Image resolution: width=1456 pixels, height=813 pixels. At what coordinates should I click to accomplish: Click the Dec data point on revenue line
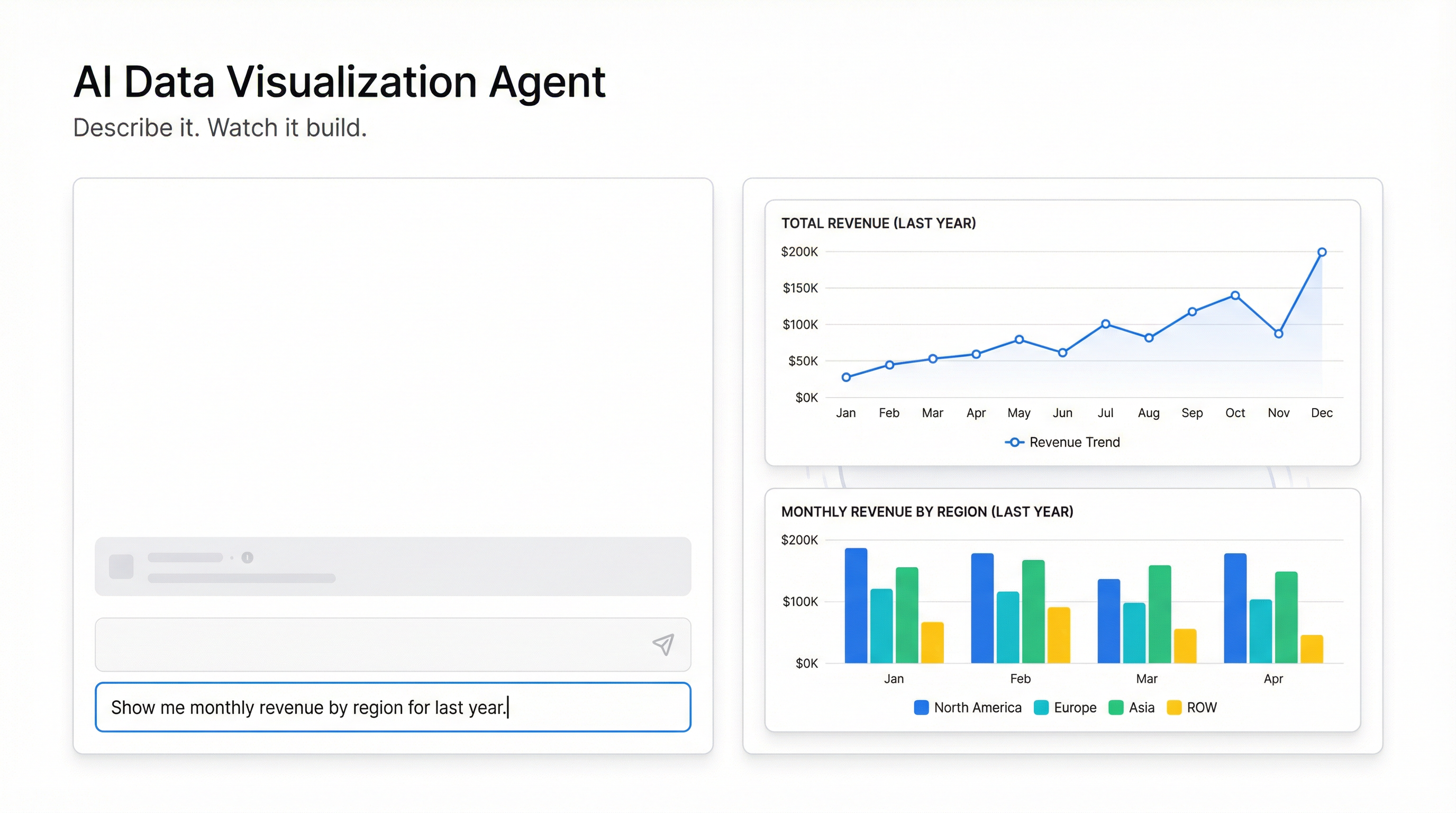pos(1322,252)
